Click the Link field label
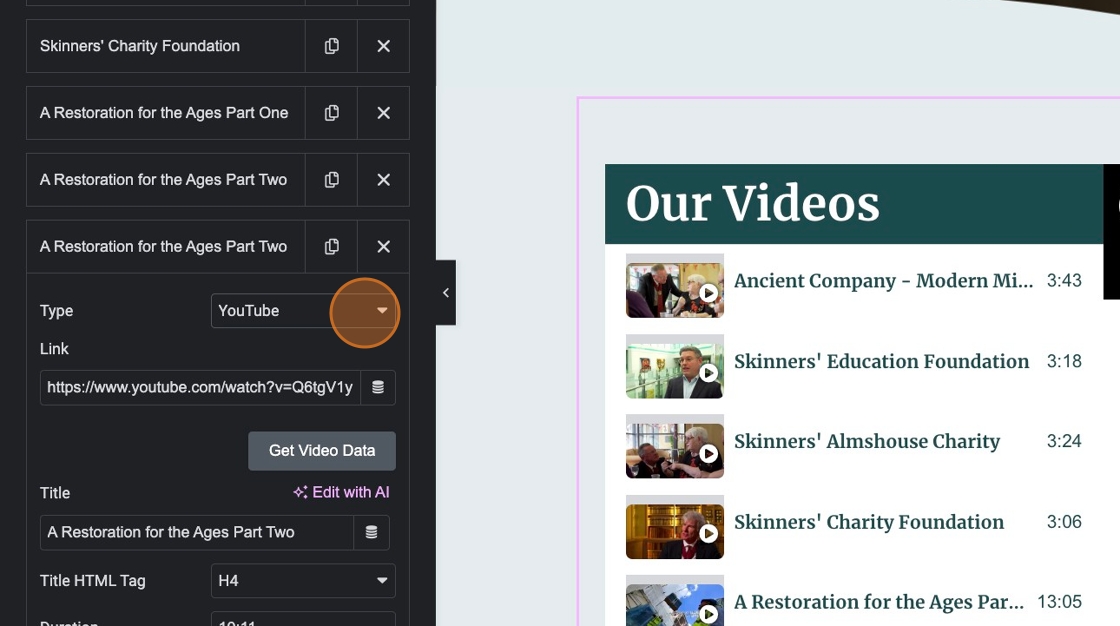The height and width of the screenshot is (626, 1120). click(x=54, y=349)
